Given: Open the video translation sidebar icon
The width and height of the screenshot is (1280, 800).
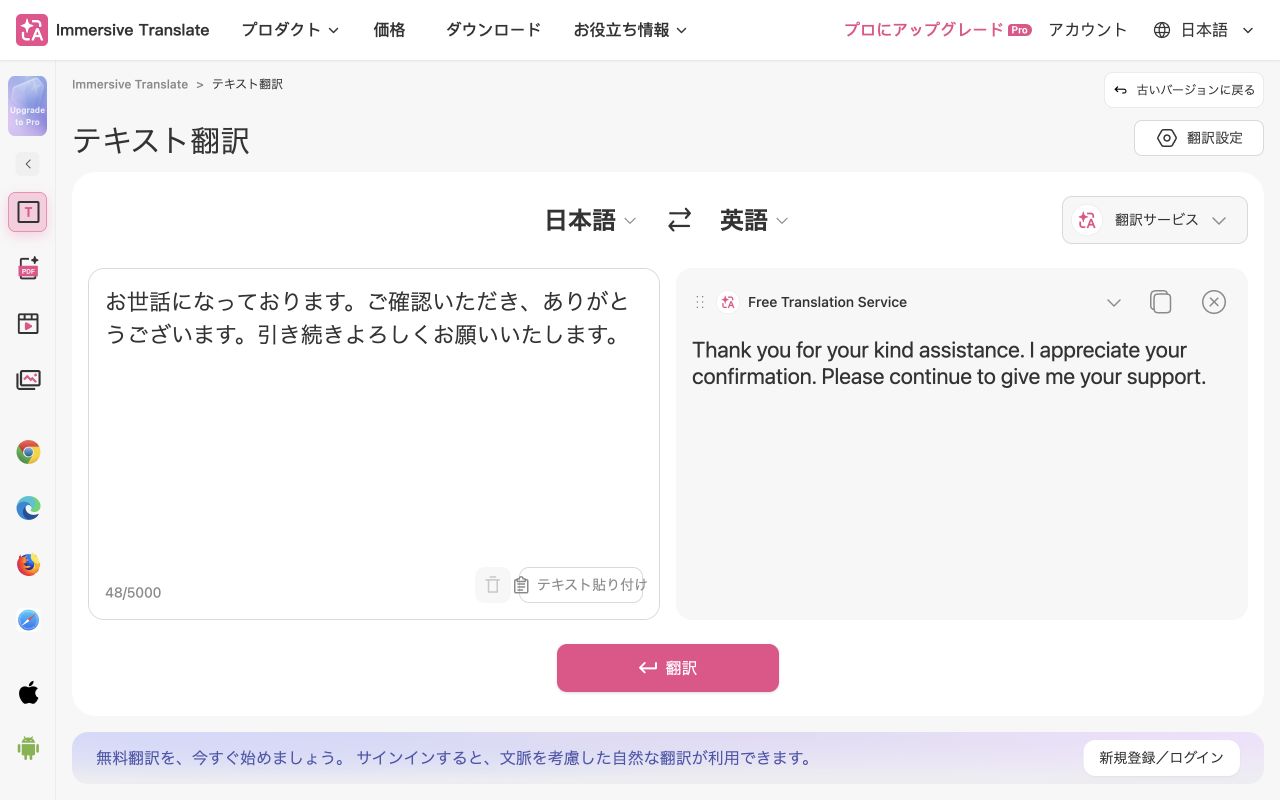Looking at the screenshot, I should coord(28,324).
